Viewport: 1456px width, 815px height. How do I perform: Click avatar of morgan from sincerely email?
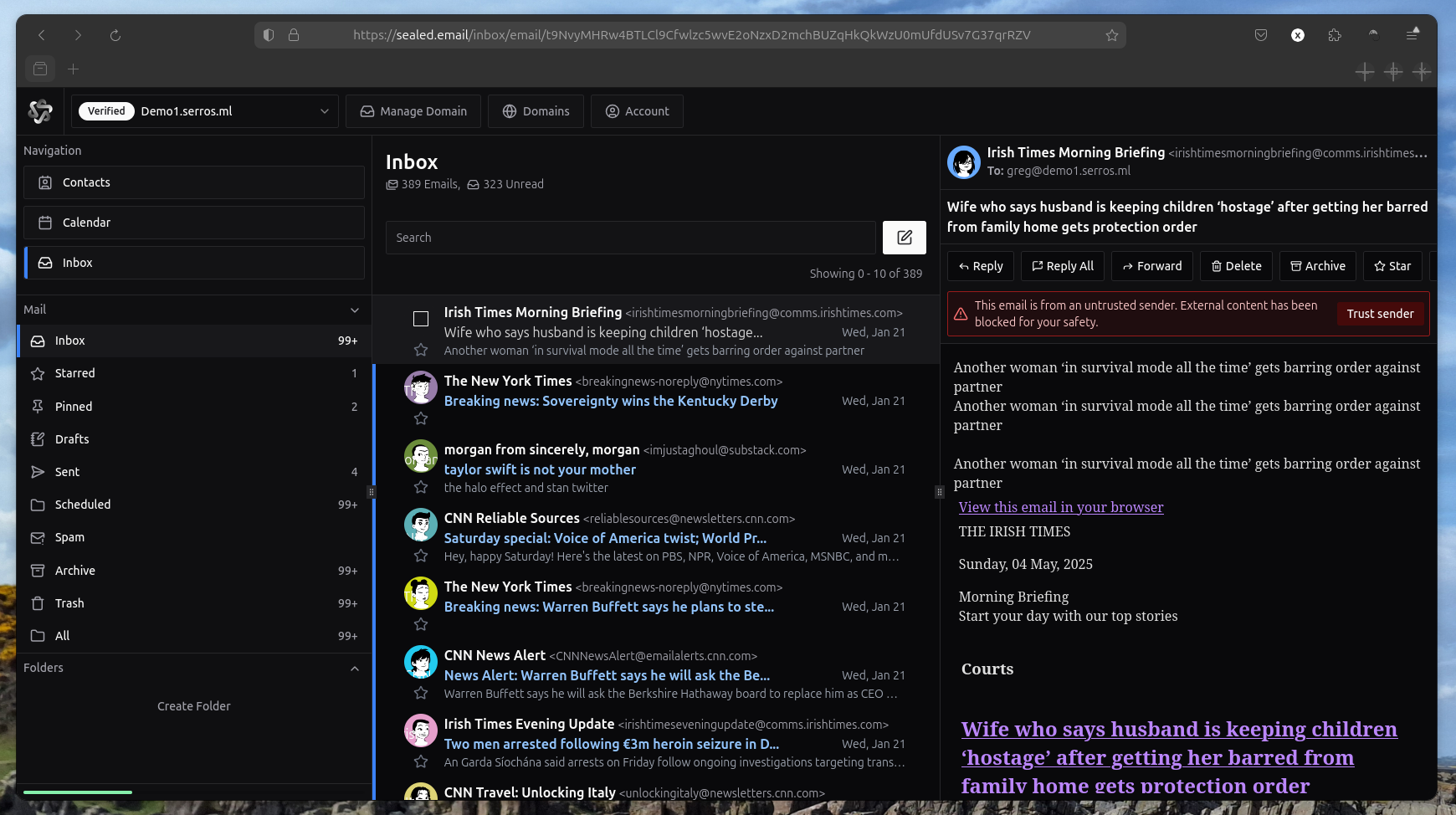pyautogui.click(x=421, y=456)
